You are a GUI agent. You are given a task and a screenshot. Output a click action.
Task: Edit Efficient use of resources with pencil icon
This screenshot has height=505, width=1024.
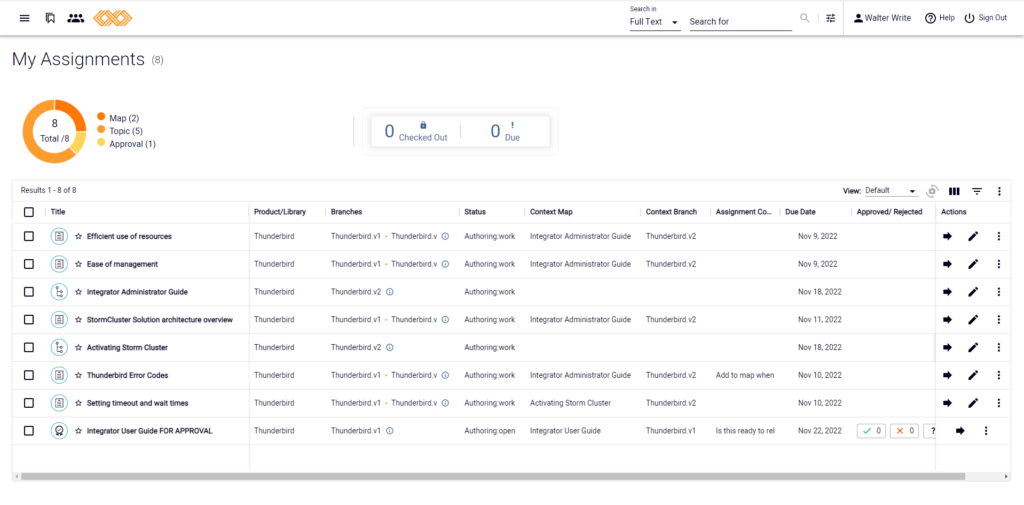tap(973, 236)
